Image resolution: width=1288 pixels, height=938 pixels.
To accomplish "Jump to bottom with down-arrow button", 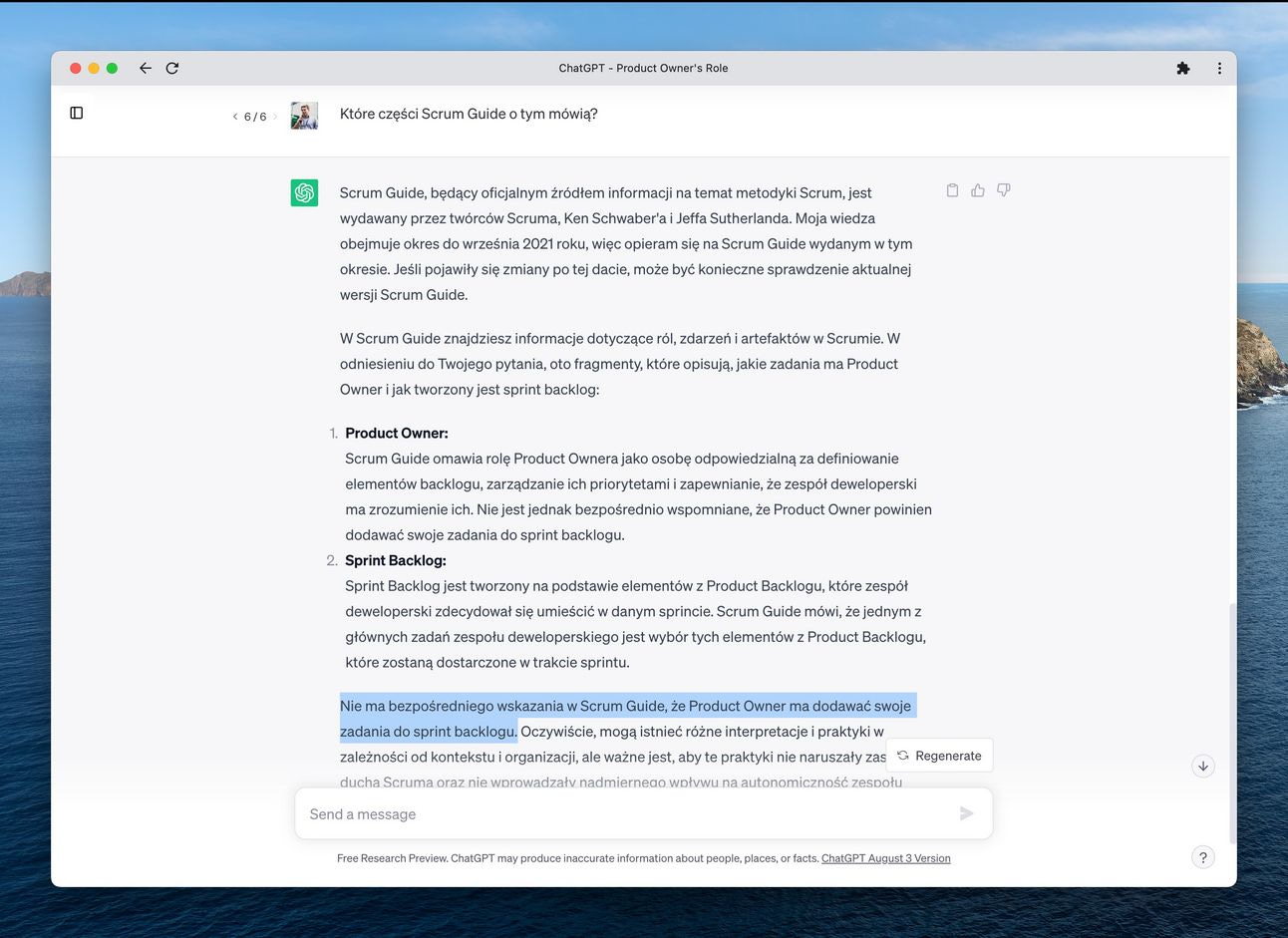I will coord(1203,766).
